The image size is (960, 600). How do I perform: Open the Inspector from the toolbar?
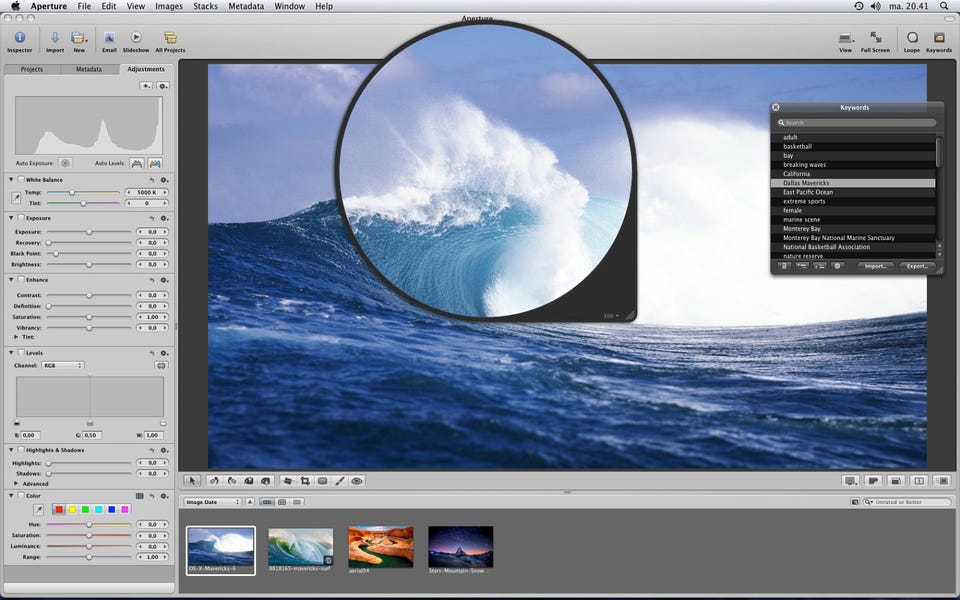coord(19,38)
